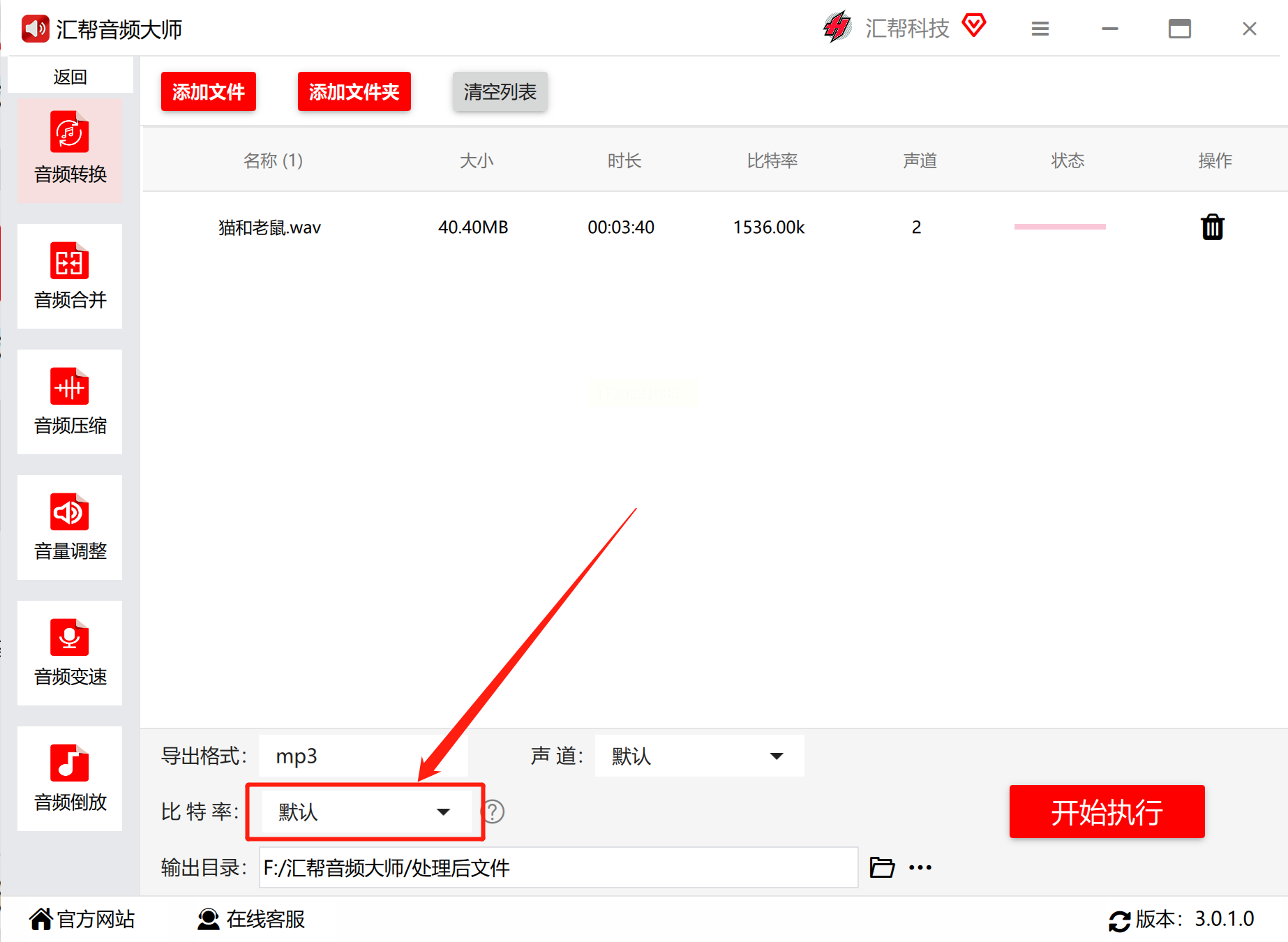Click 清空列表 clear list button
The width and height of the screenshot is (1288, 942).
tap(500, 91)
